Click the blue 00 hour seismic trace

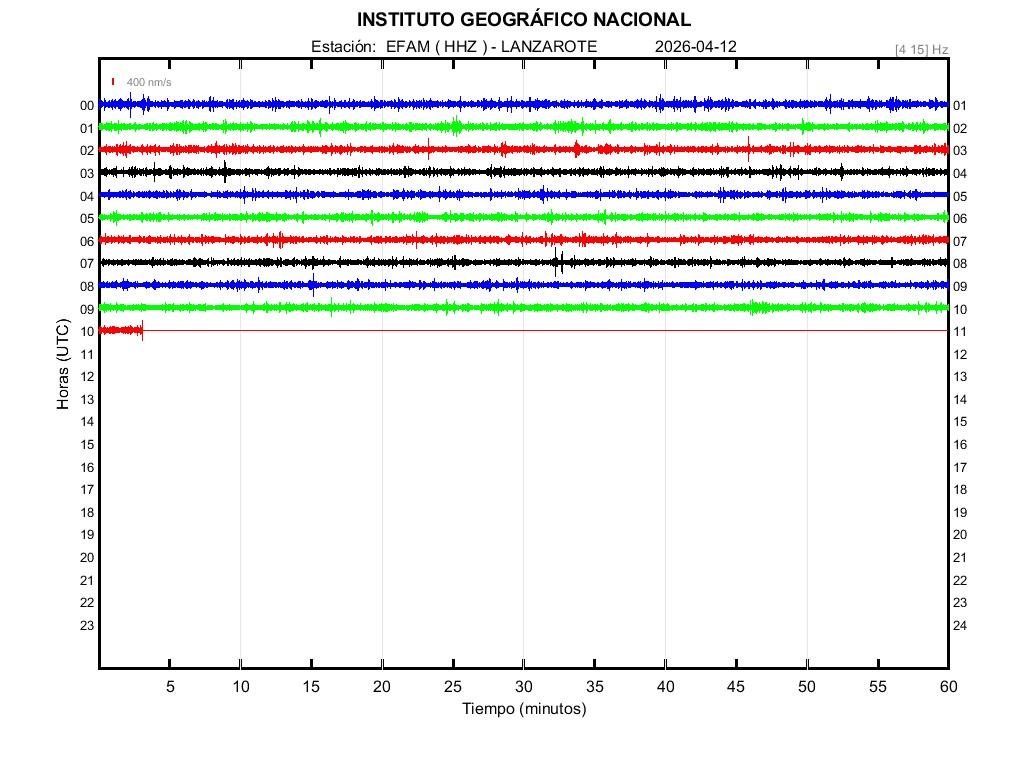(523, 104)
